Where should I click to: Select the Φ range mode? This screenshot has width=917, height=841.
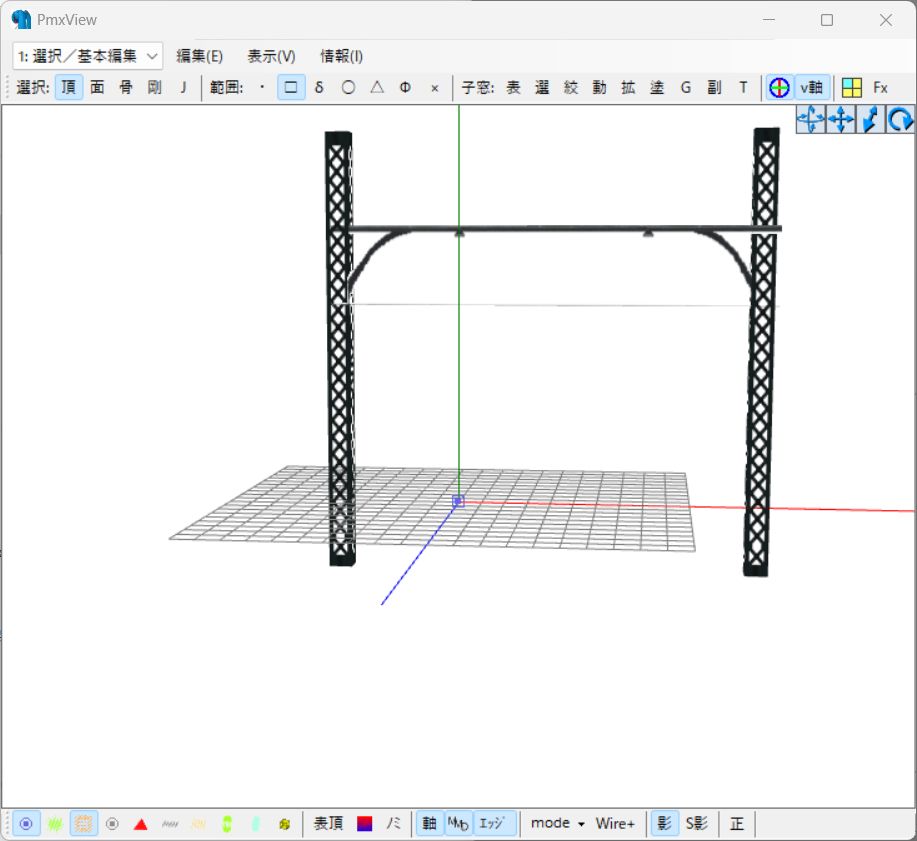pyautogui.click(x=405, y=88)
